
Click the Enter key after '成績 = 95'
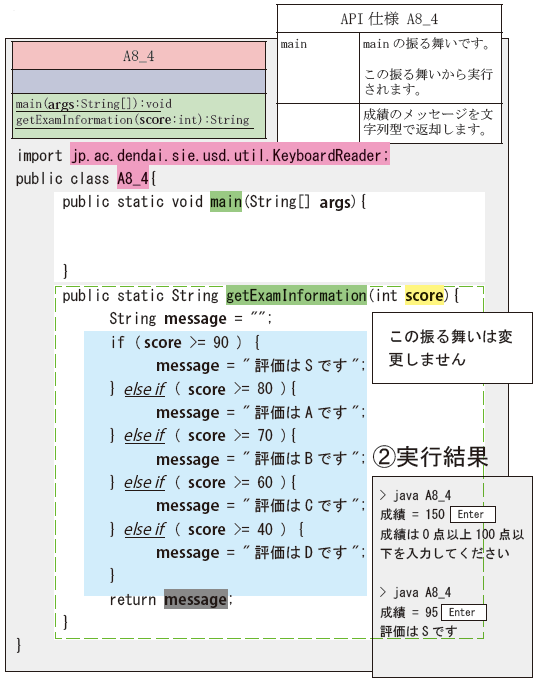(x=464, y=612)
